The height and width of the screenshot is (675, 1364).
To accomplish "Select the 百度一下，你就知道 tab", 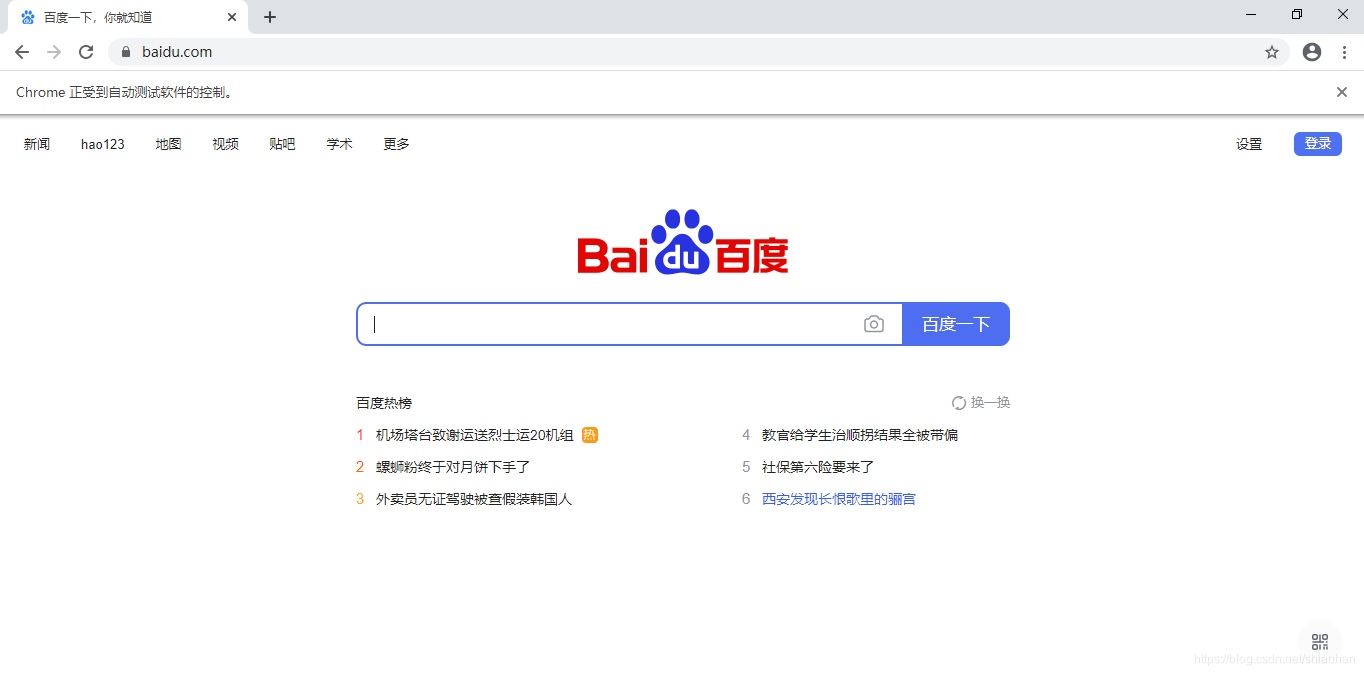I will coord(128,17).
